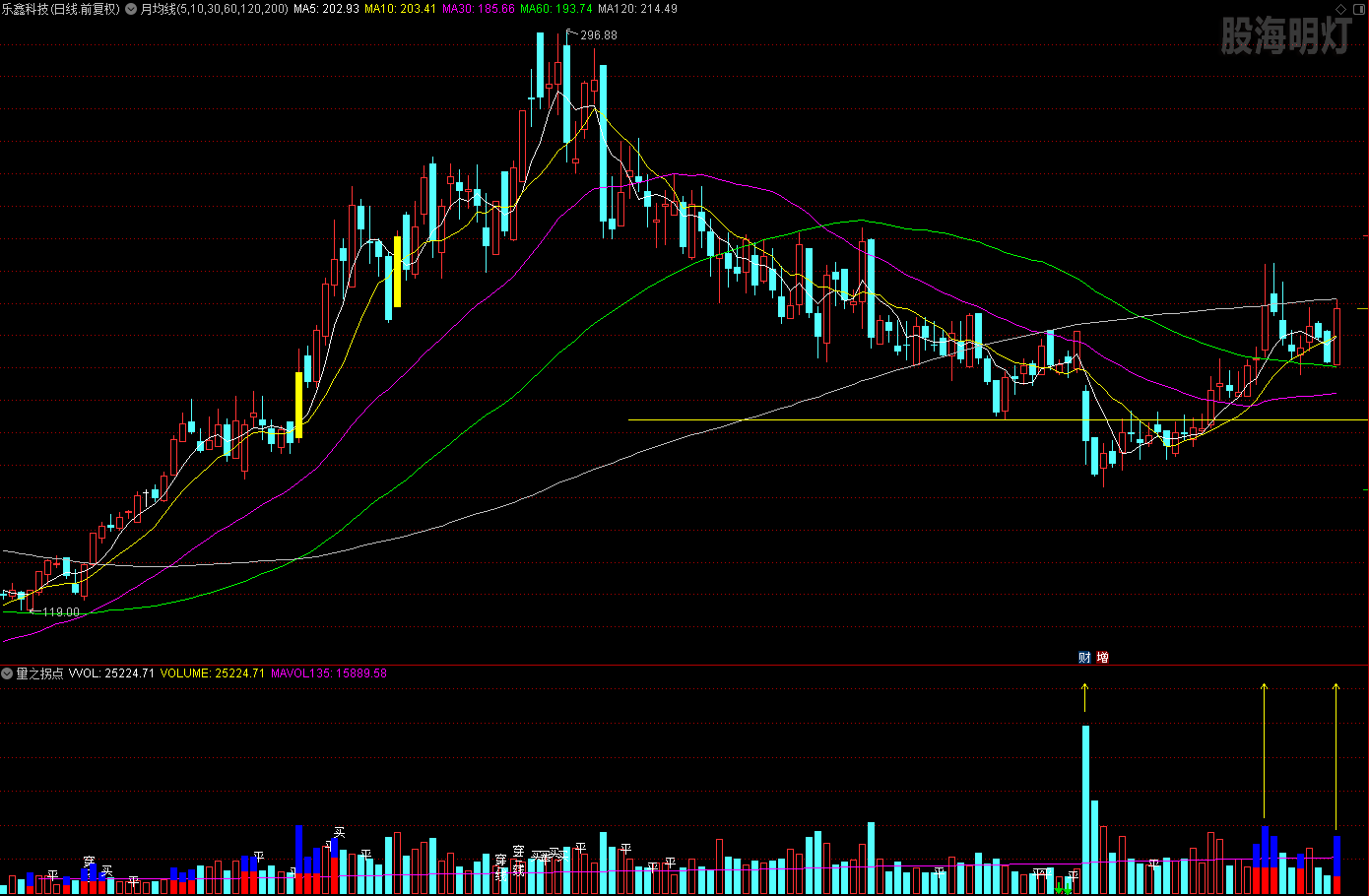Select the yellow horizontal support line
Screen dimensions: 1369x896
[886, 420]
